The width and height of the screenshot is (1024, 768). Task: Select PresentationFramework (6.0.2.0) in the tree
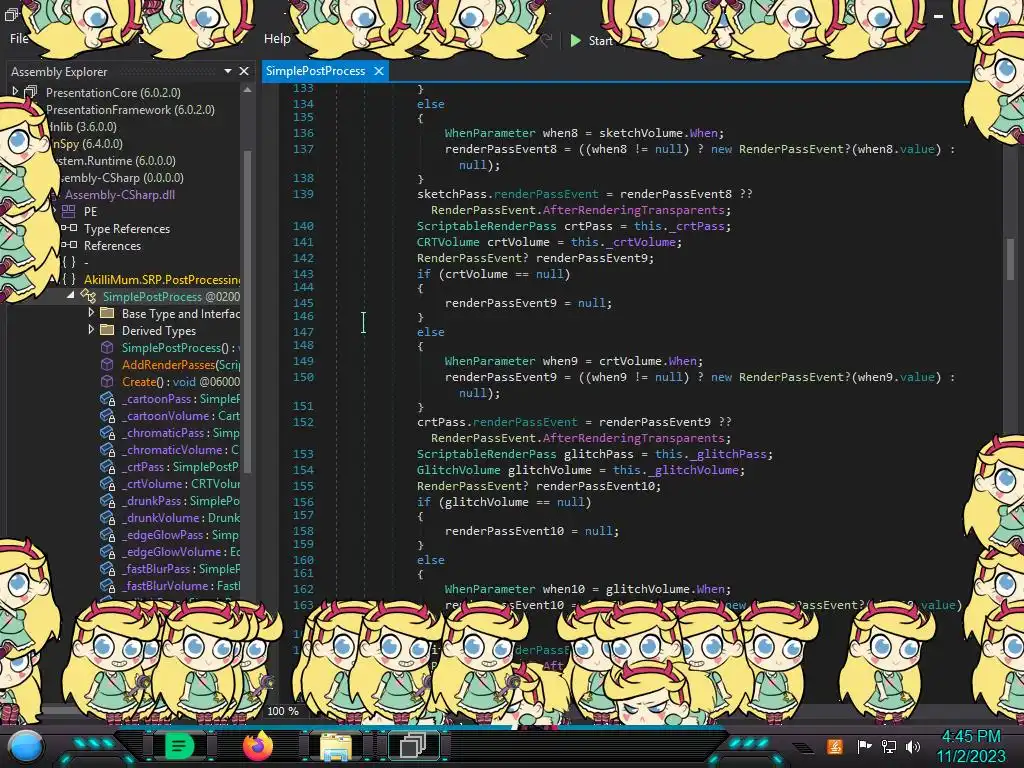(x=130, y=110)
